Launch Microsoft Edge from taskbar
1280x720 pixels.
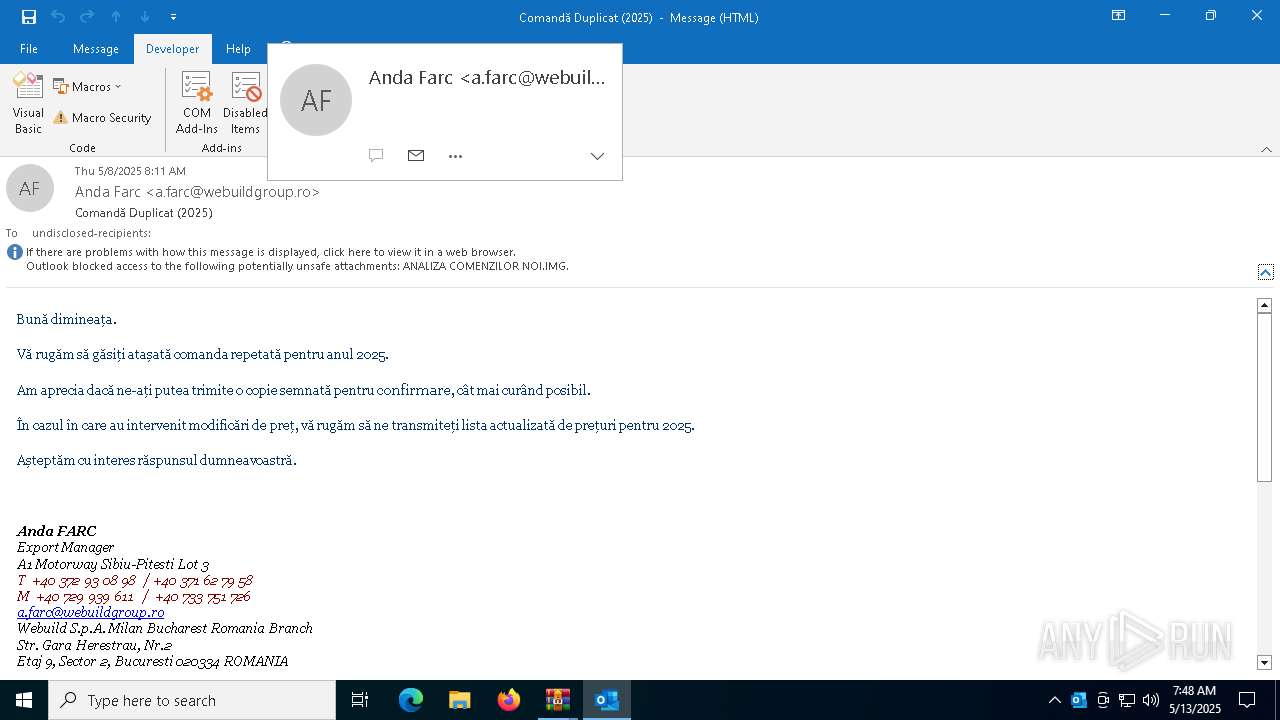pos(411,700)
